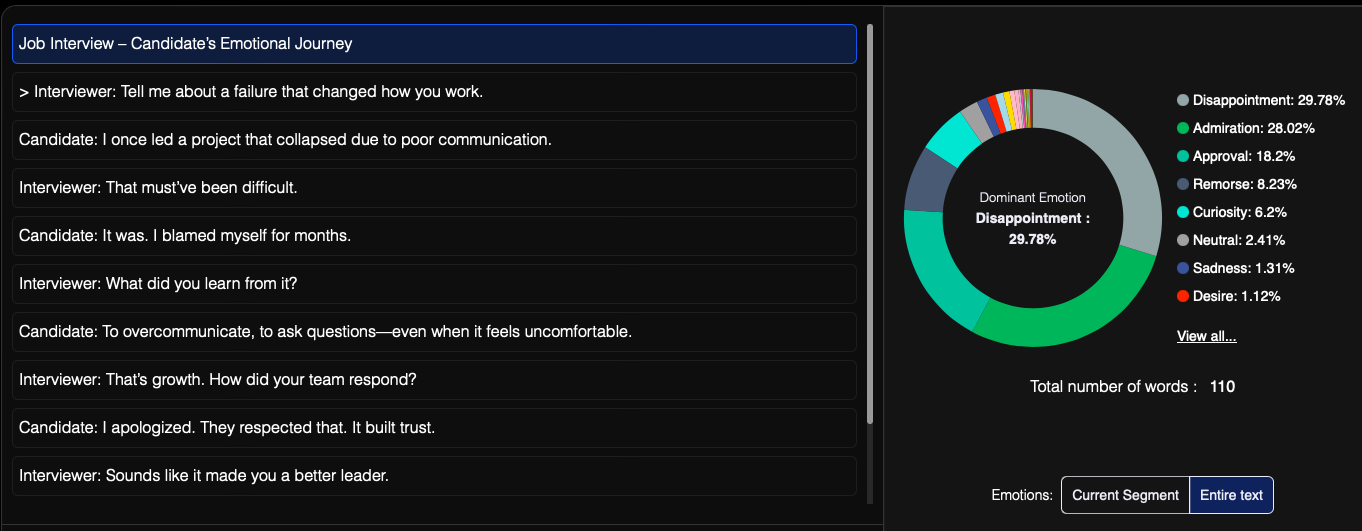Viewport: 1362px width, 531px height.
Task: Select line 'Tell me about a failure'
Action: [434, 92]
